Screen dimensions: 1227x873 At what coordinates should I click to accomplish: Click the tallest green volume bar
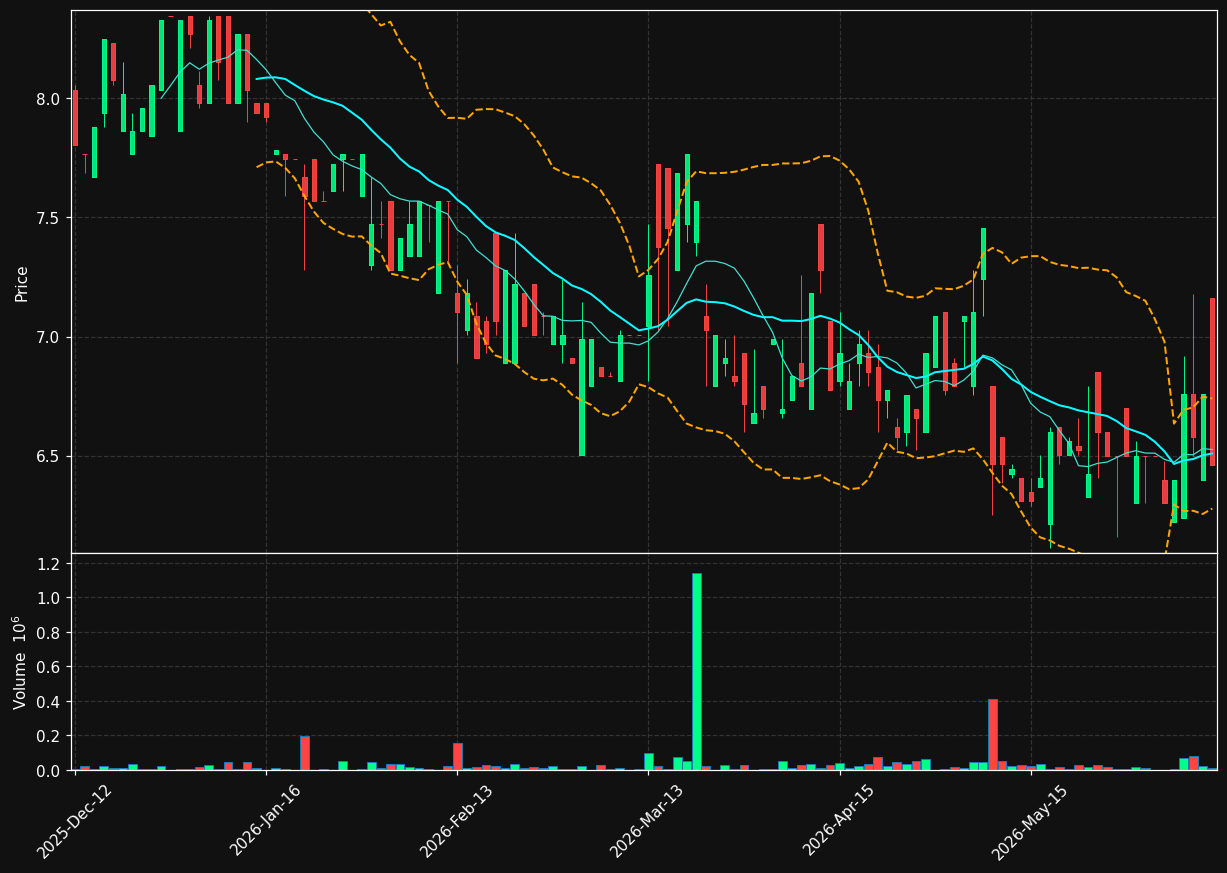click(x=697, y=671)
